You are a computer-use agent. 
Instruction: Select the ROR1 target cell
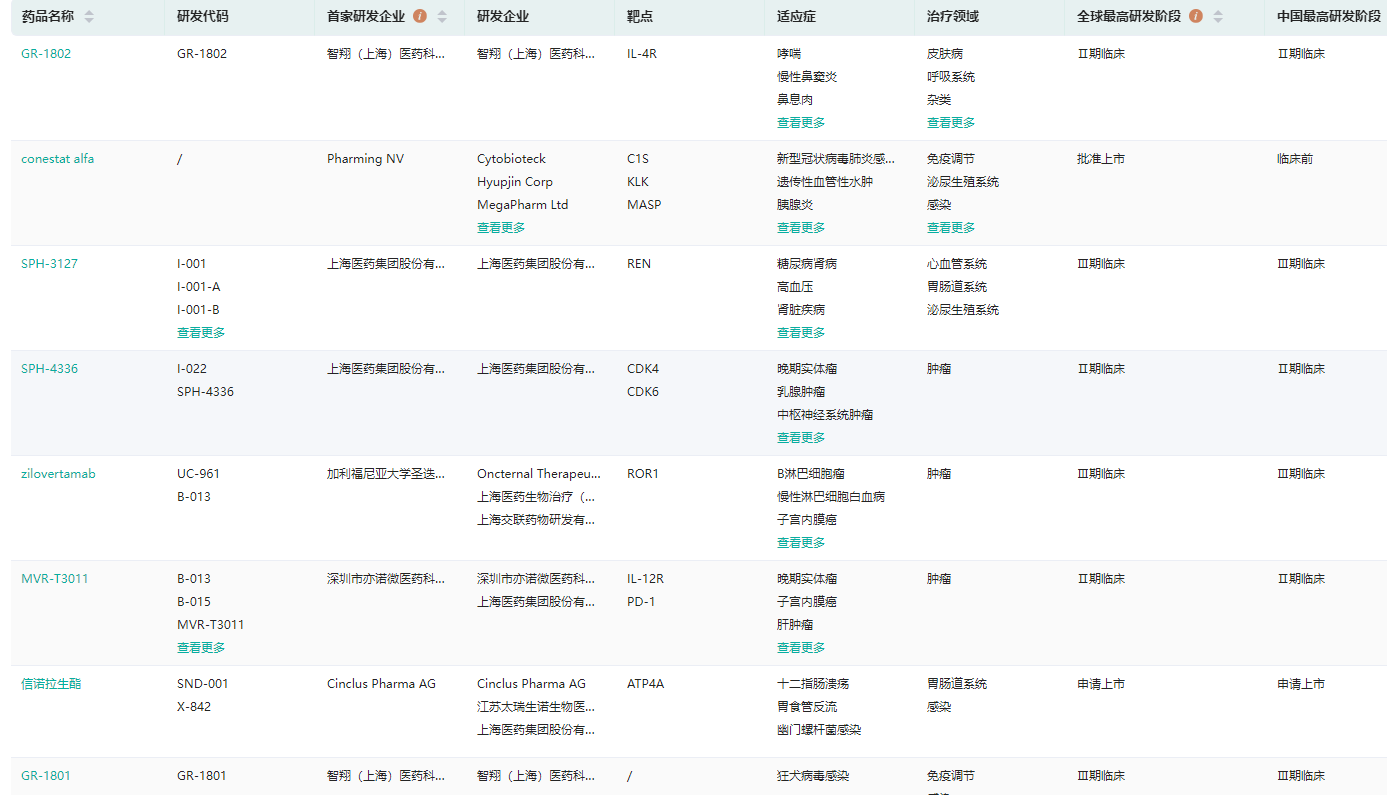(x=643, y=474)
